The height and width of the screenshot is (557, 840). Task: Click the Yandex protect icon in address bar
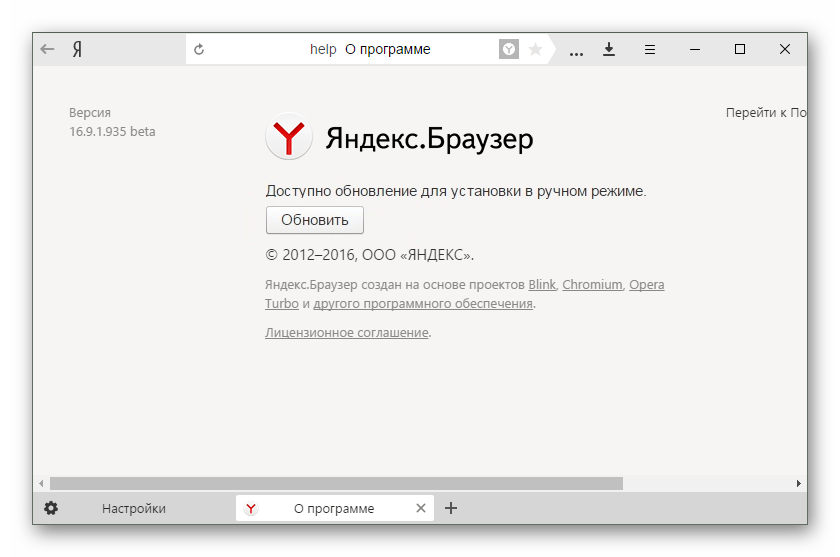[508, 49]
